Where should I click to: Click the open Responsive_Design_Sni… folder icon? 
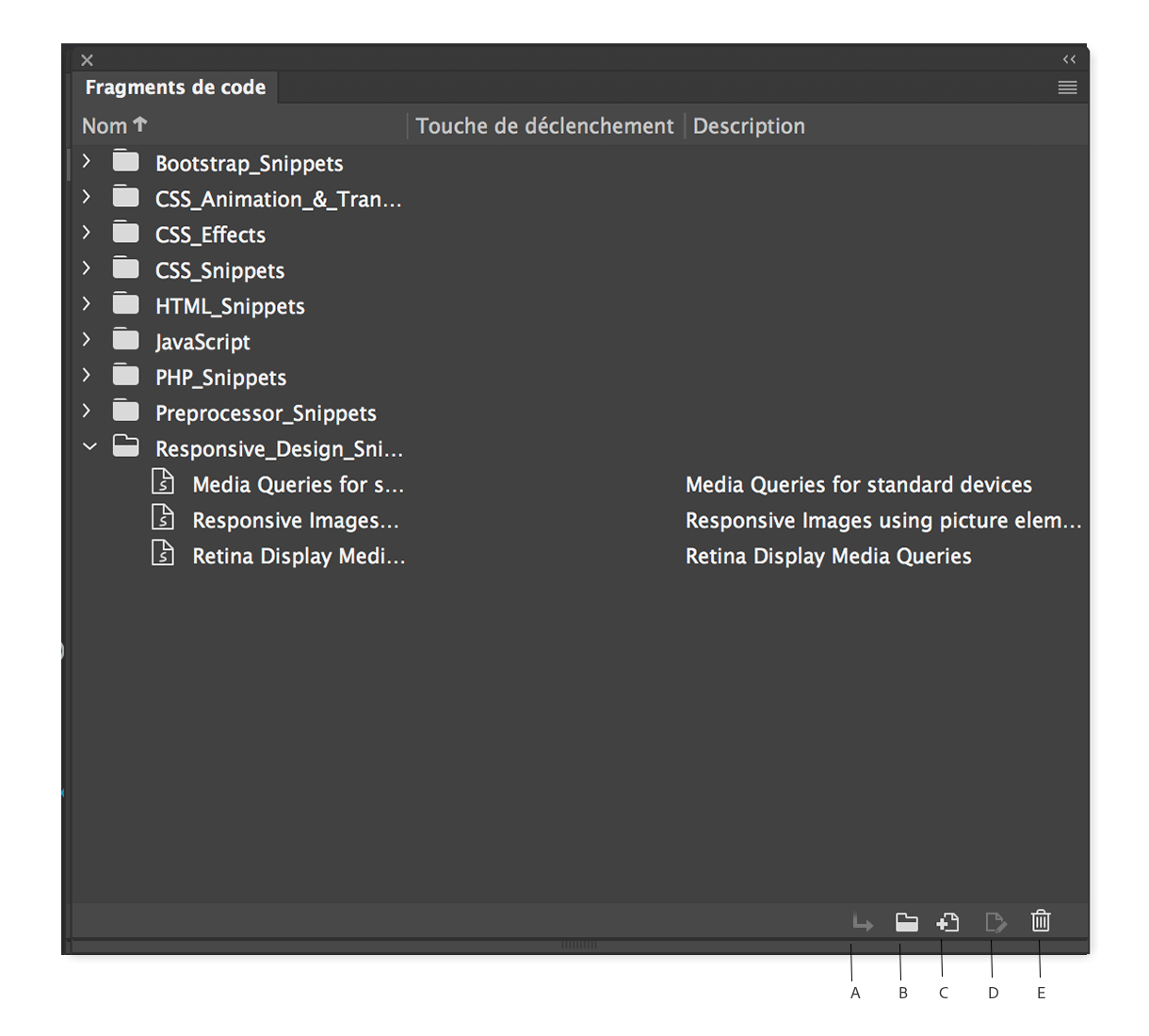coord(125,446)
